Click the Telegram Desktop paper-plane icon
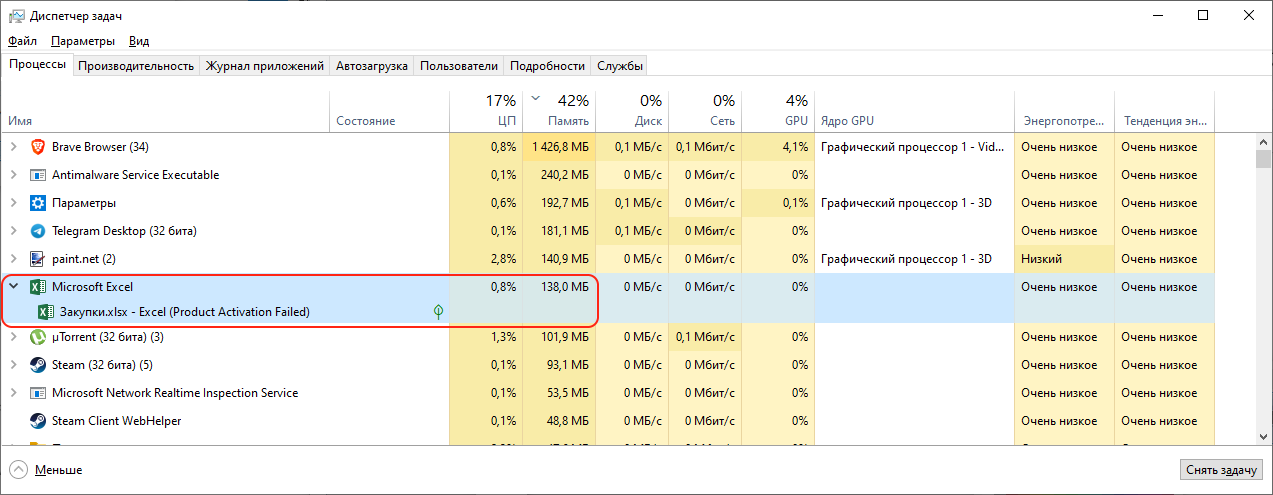The width and height of the screenshot is (1273, 495). pyautogui.click(x=38, y=231)
